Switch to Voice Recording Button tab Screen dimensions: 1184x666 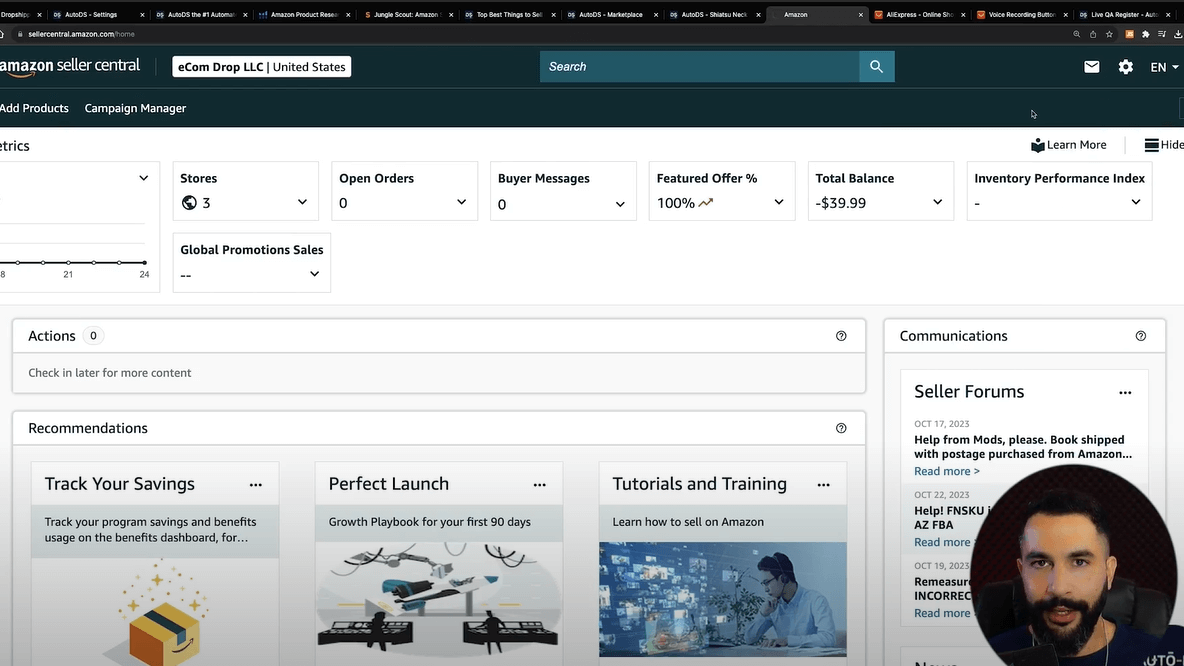pyautogui.click(x=1022, y=14)
